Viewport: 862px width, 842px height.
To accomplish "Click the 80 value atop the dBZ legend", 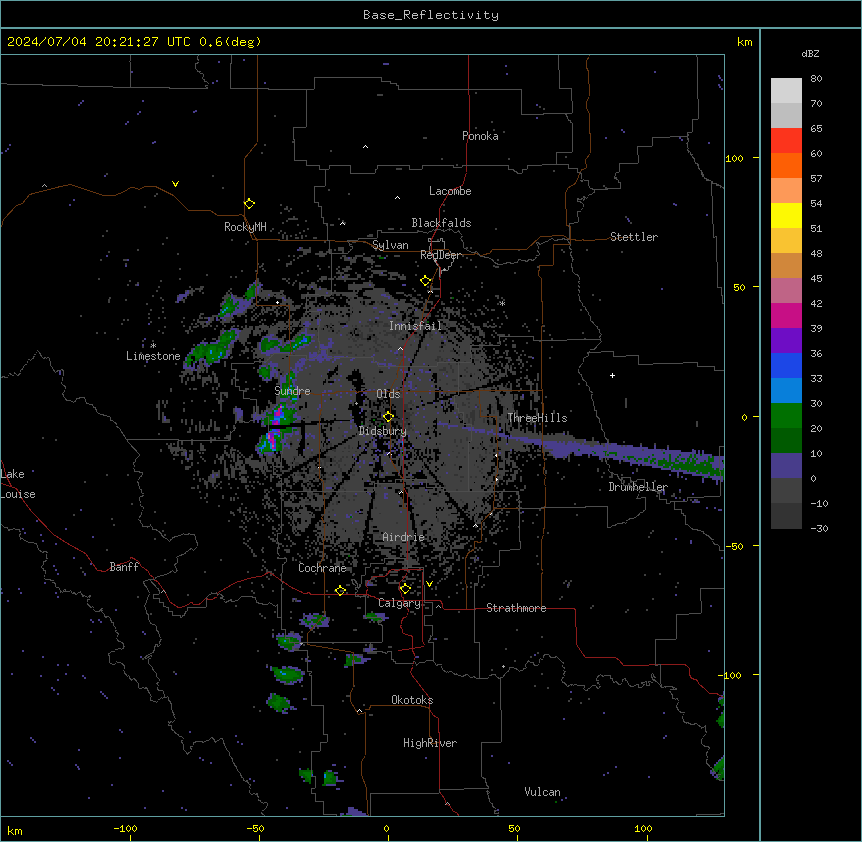I will tap(816, 79).
